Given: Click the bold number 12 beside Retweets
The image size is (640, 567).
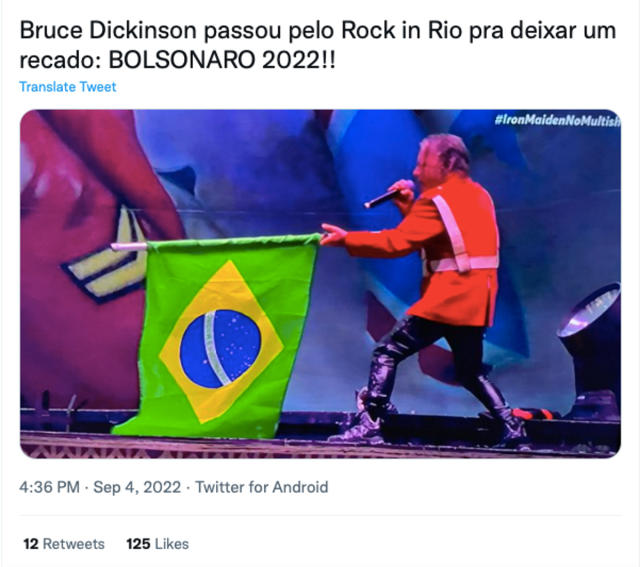Looking at the screenshot, I should (31, 544).
